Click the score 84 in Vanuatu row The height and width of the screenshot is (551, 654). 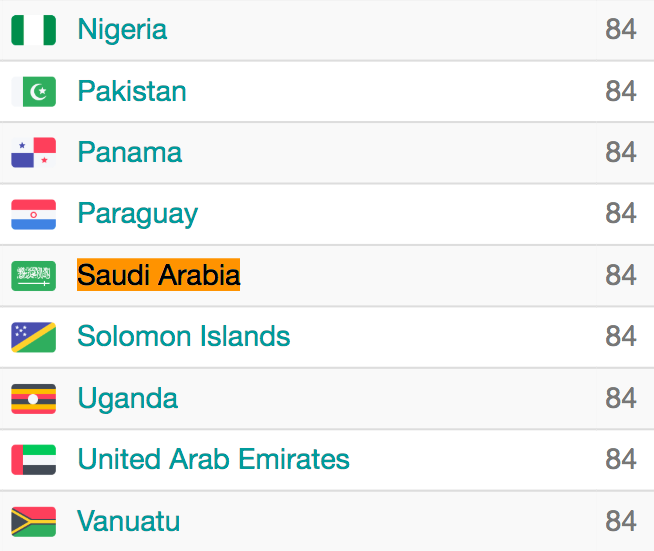[x=620, y=521]
